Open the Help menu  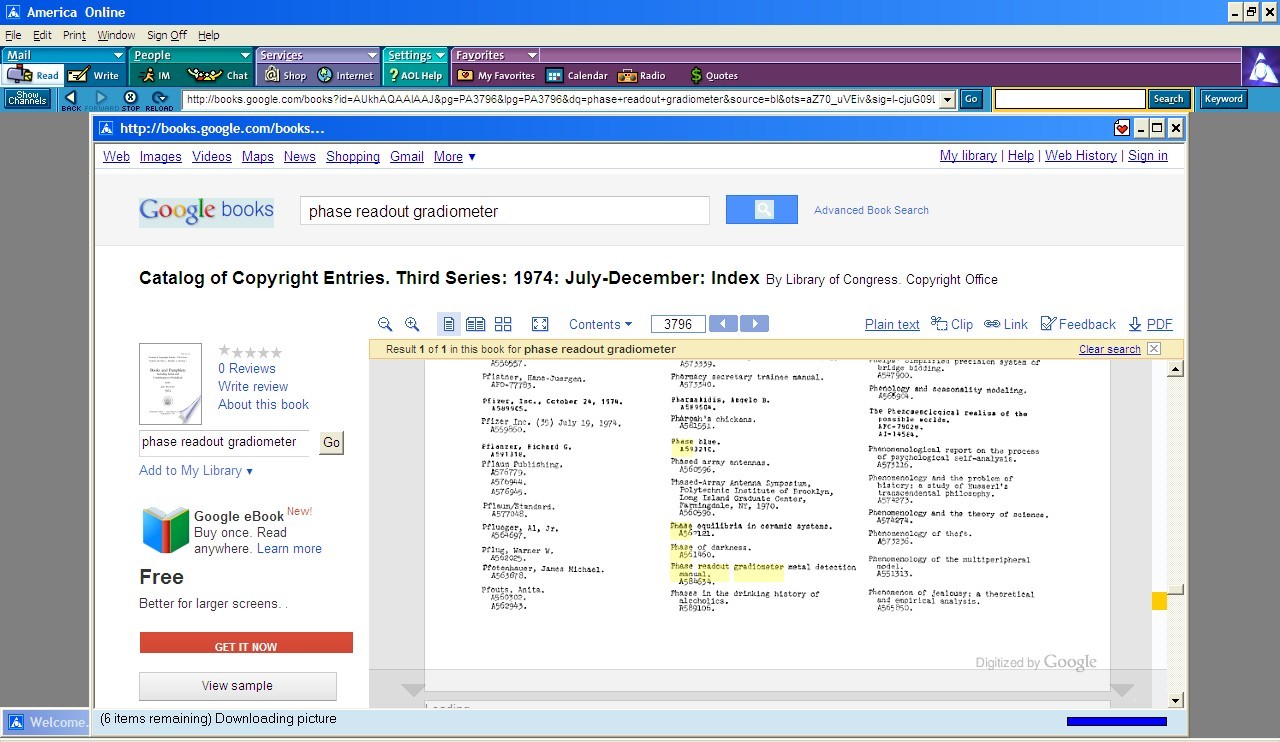208,35
